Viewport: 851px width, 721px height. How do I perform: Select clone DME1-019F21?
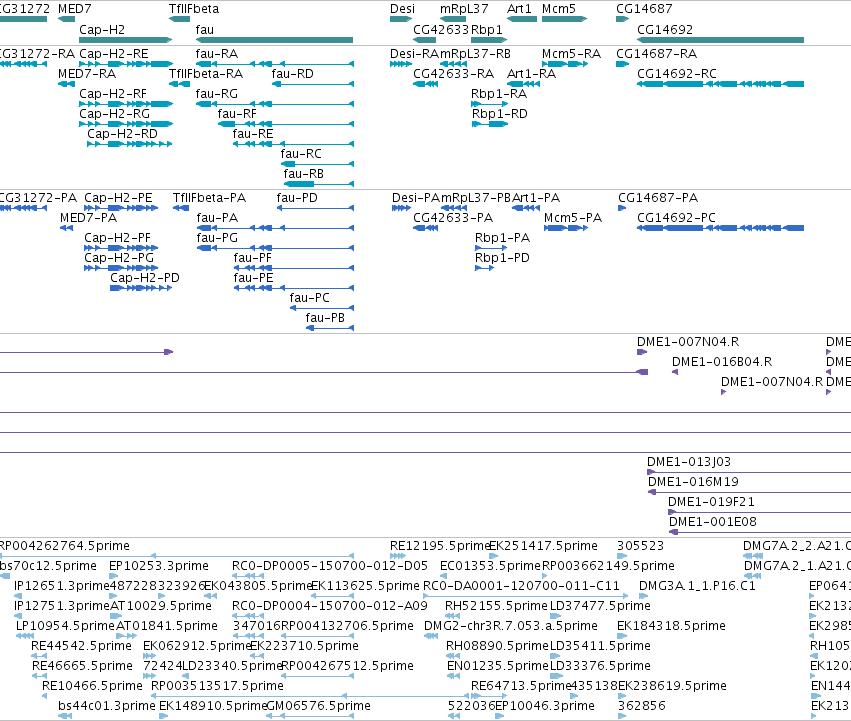[759, 512]
